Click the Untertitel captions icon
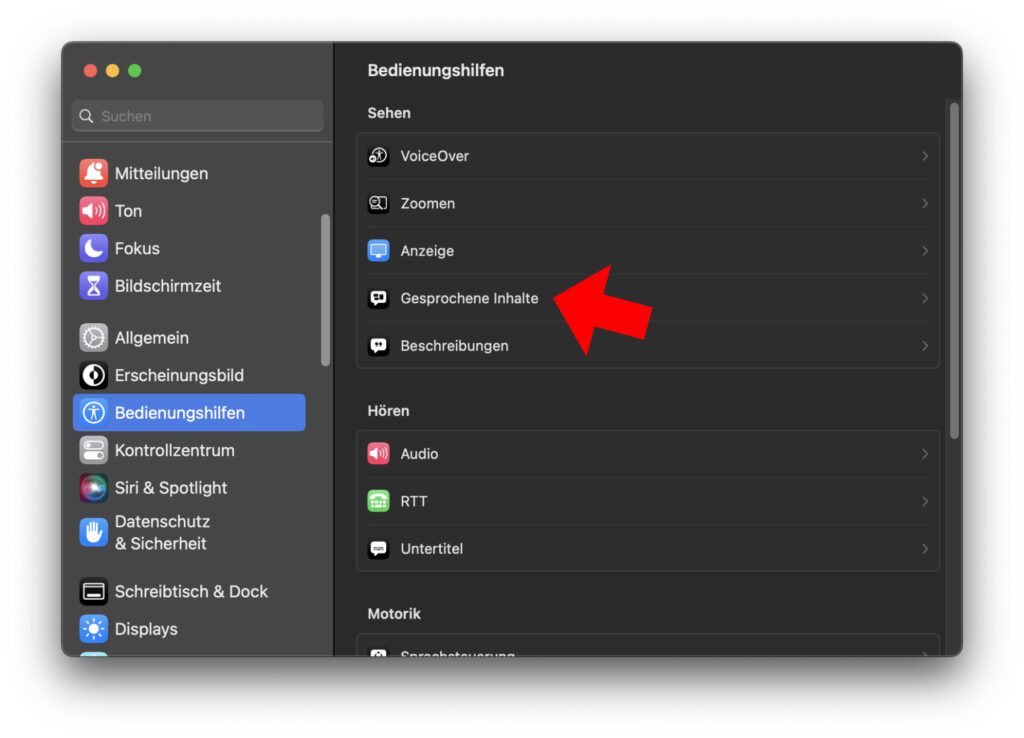 point(379,548)
